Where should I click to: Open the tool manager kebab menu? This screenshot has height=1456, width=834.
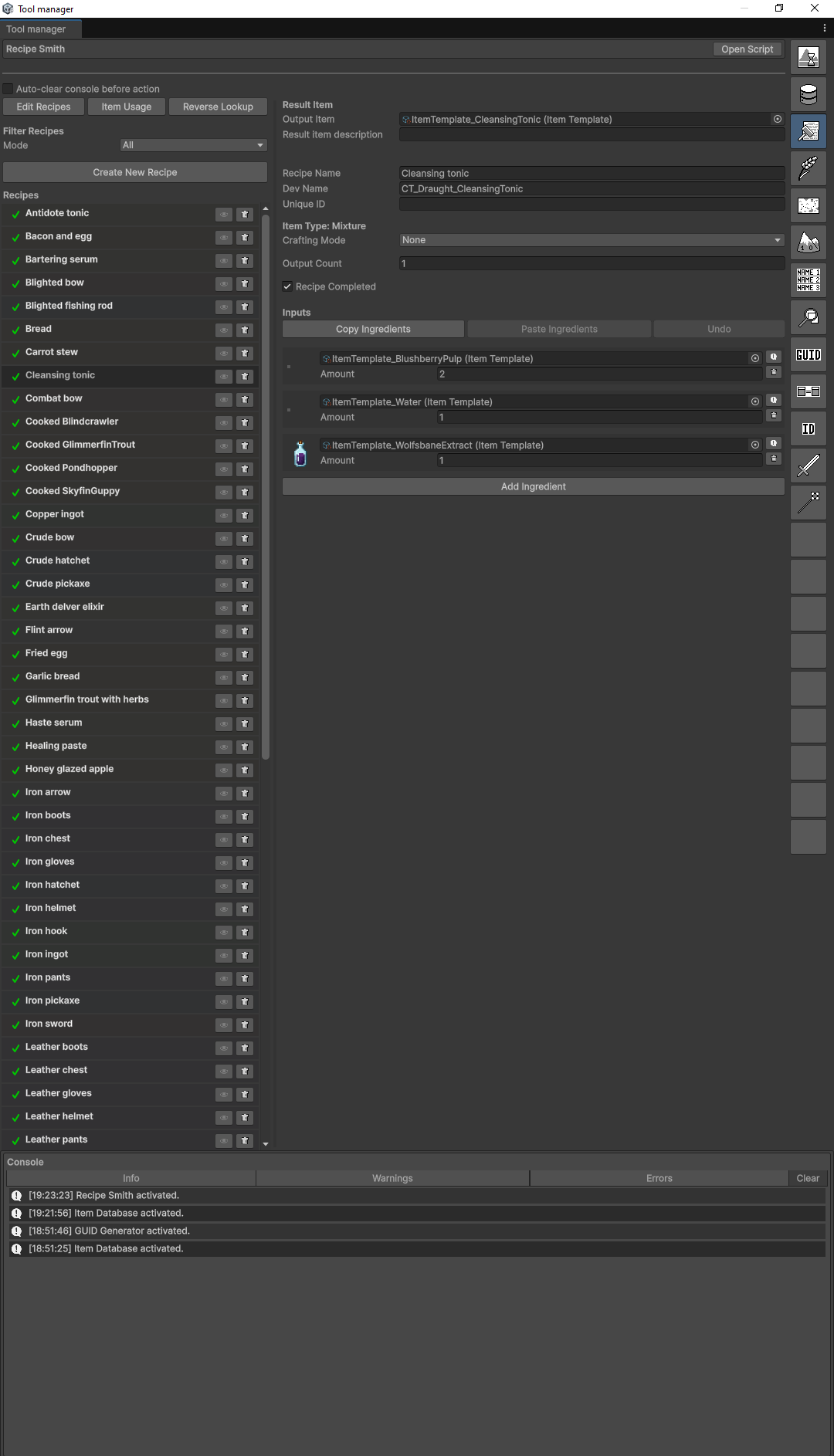tap(824, 28)
